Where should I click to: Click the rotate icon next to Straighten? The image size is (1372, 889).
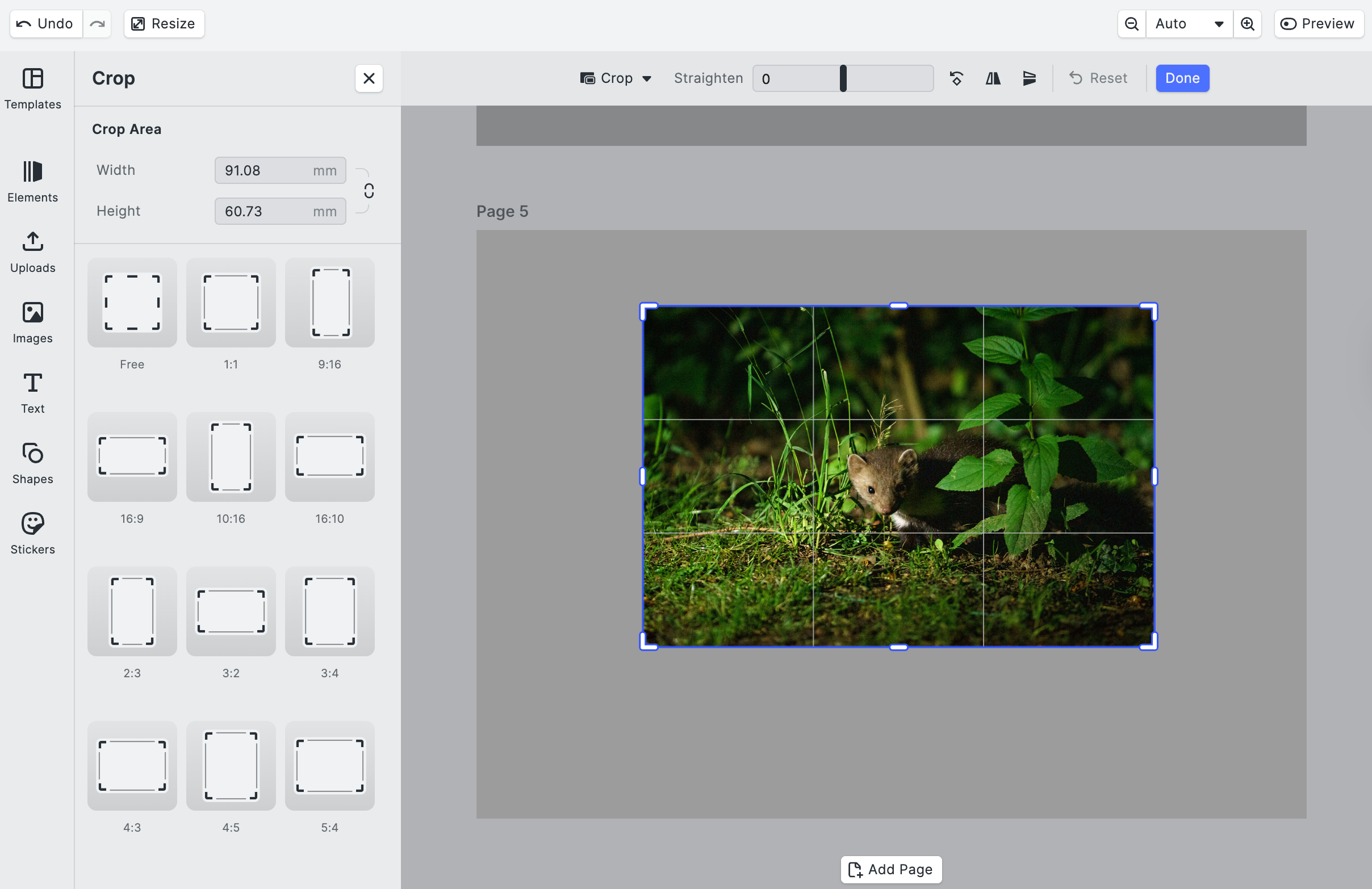(x=956, y=78)
